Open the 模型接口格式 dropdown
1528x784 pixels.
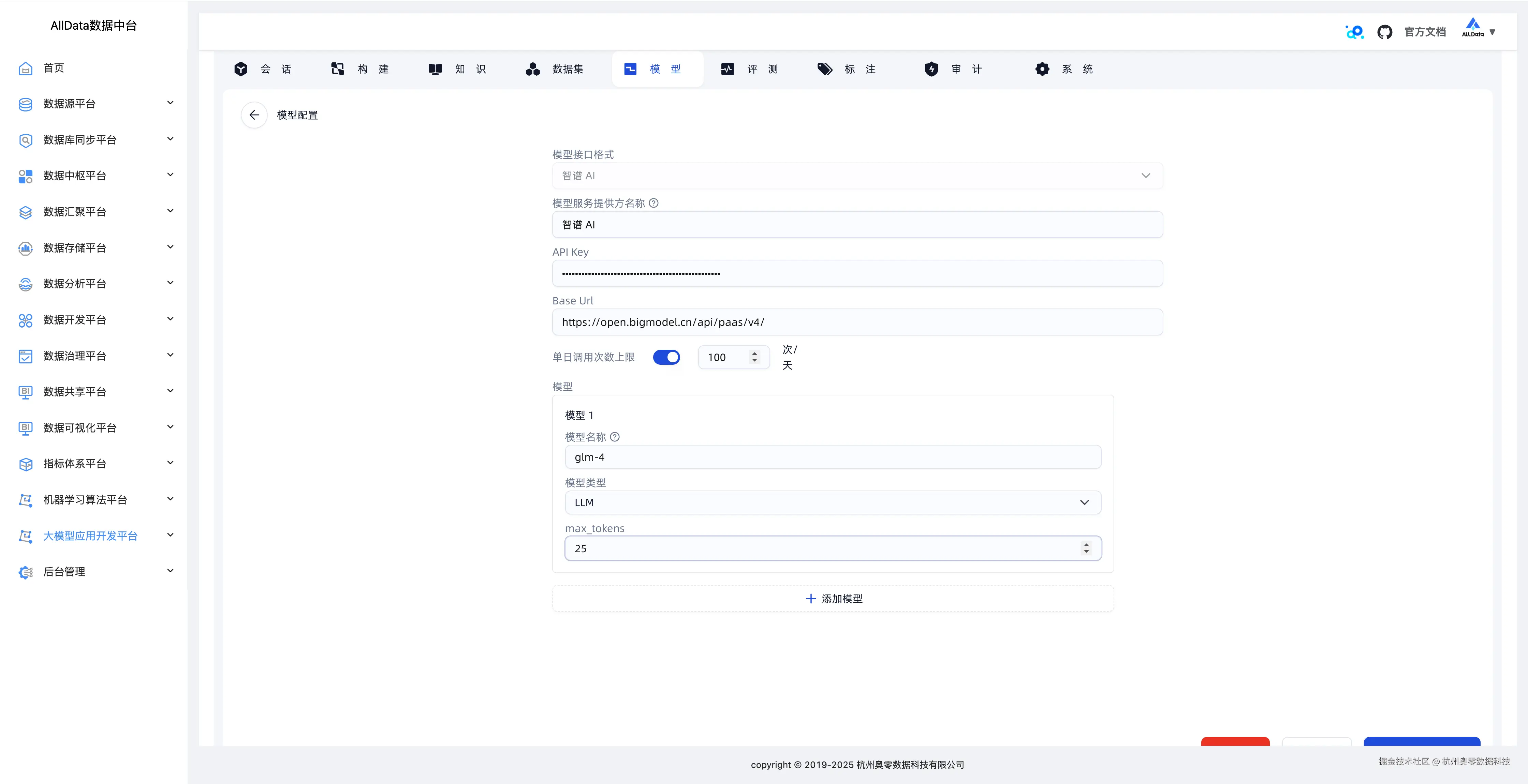[x=856, y=176]
